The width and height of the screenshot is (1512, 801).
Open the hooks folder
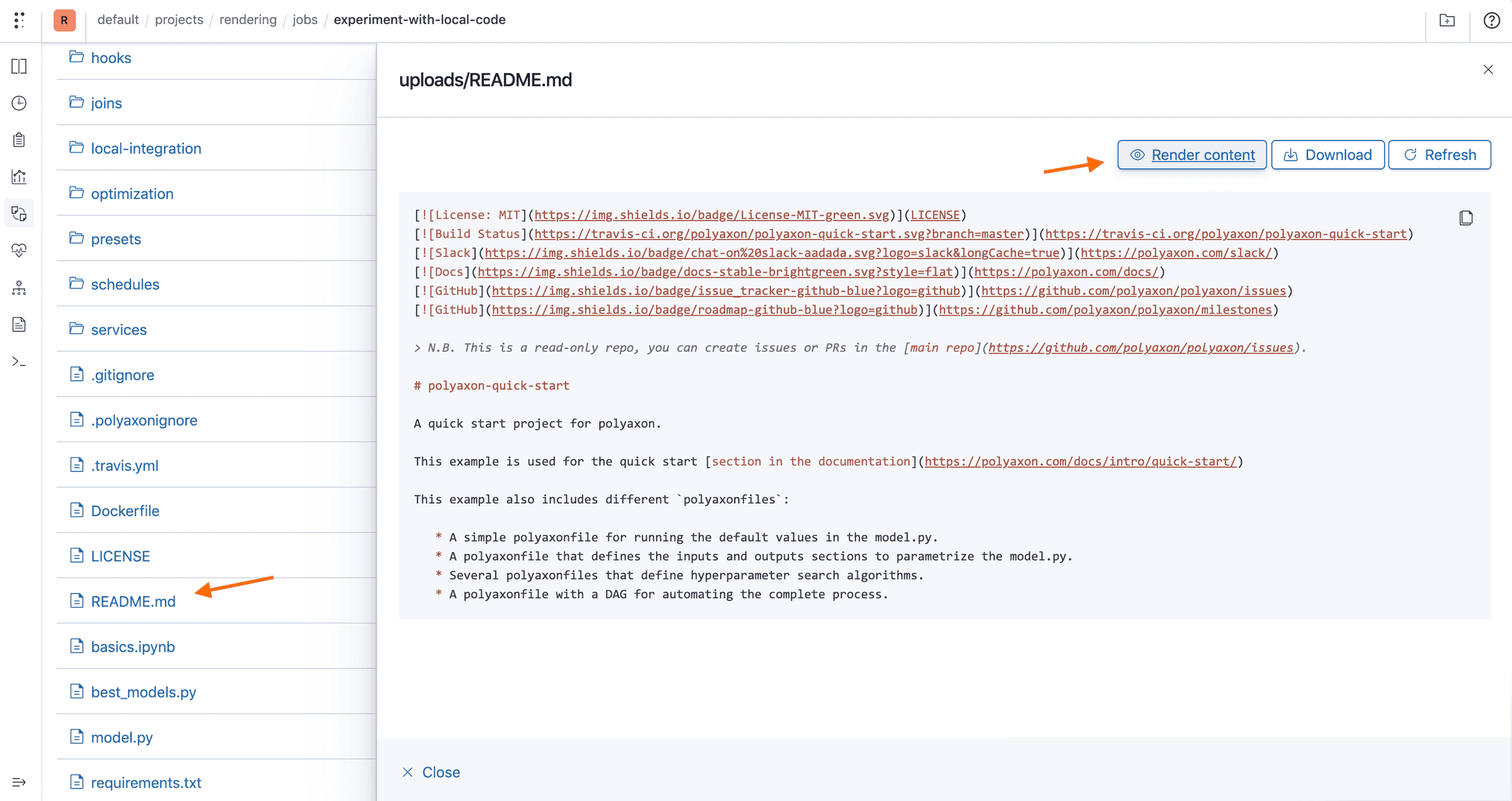[111, 57]
